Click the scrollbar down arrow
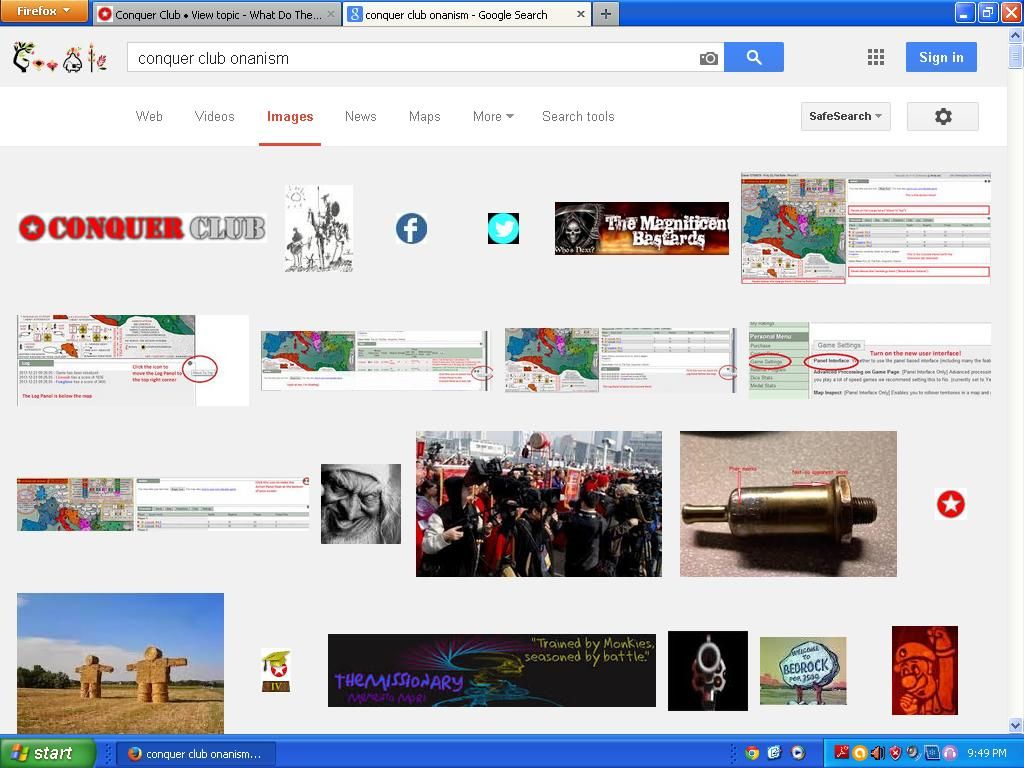The width and height of the screenshot is (1024, 768). pyautogui.click(x=1016, y=725)
